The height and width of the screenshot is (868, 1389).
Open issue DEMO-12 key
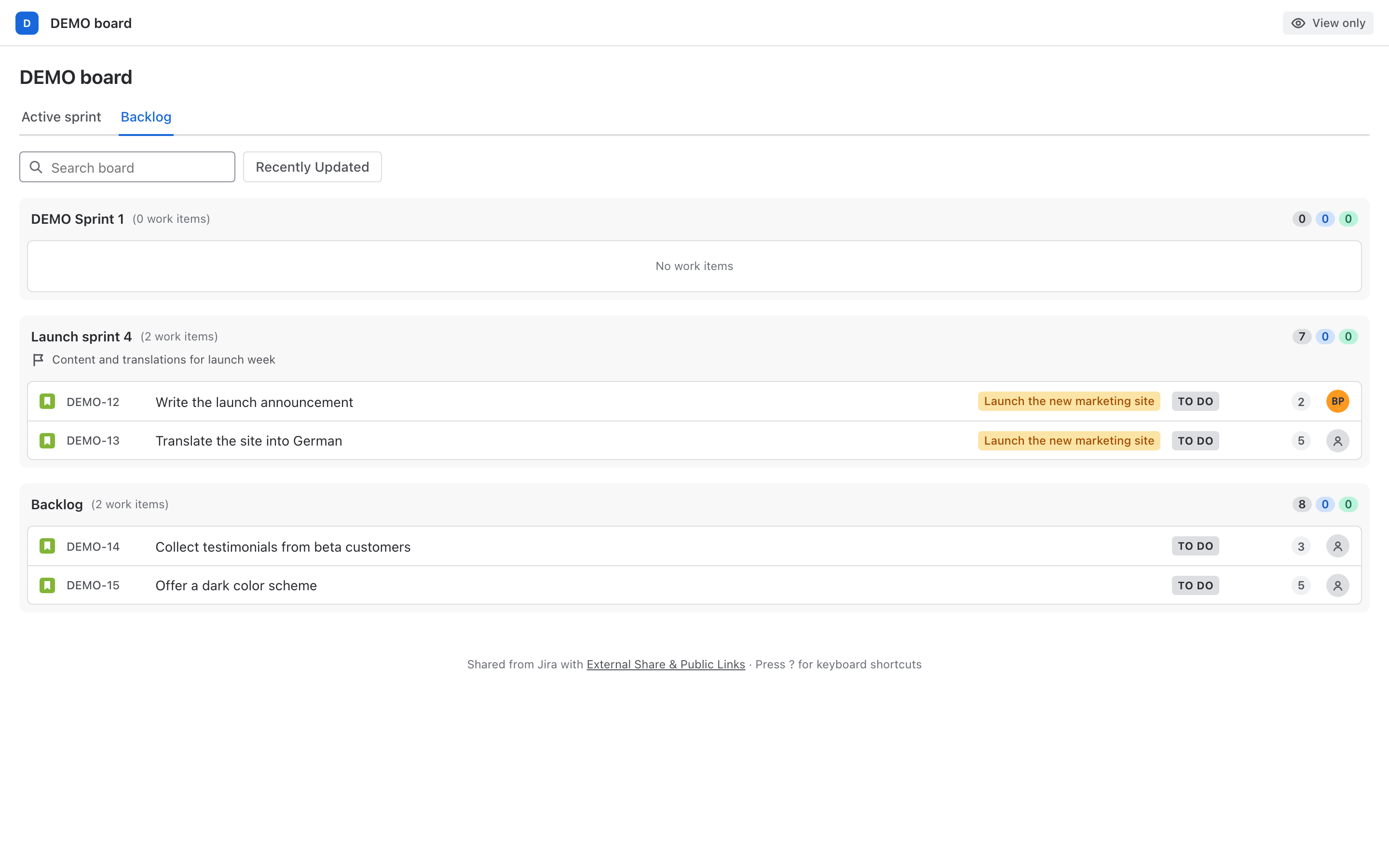click(93, 402)
